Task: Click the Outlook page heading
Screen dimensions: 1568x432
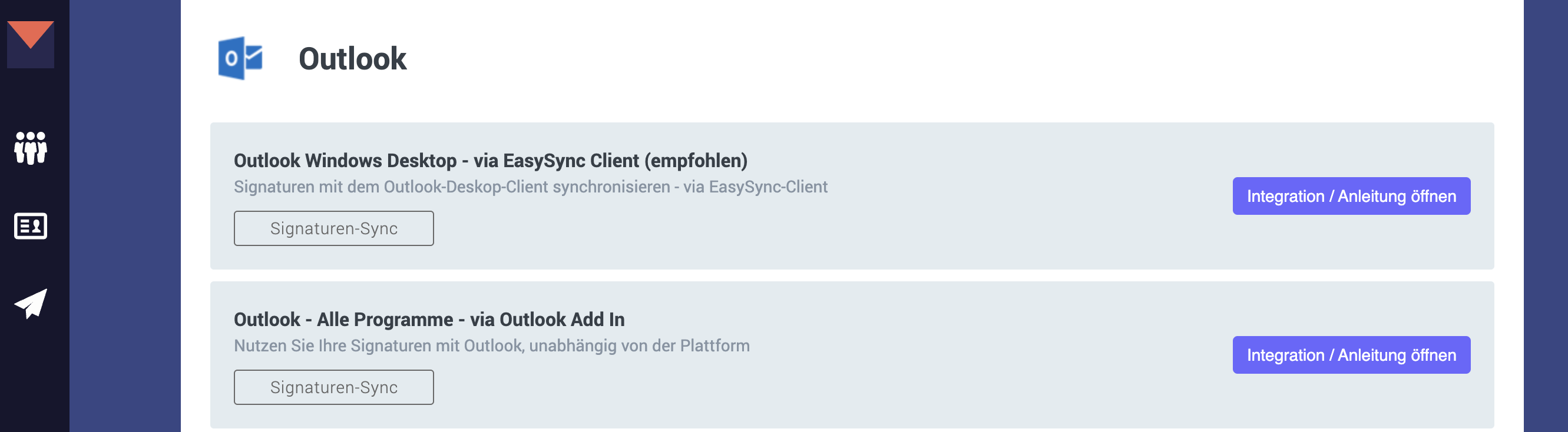Action: pos(352,59)
